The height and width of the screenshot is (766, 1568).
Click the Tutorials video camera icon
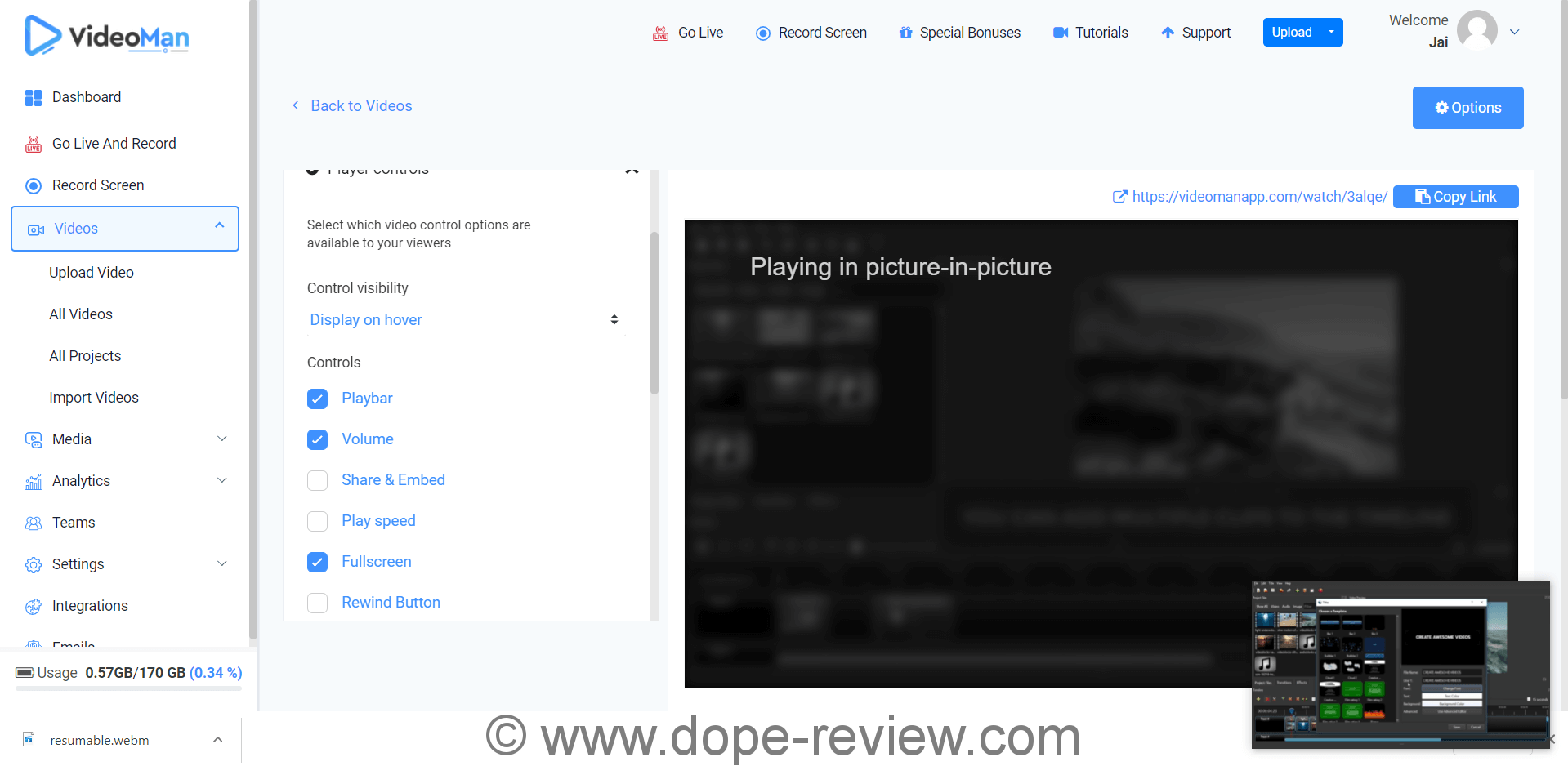(1061, 33)
